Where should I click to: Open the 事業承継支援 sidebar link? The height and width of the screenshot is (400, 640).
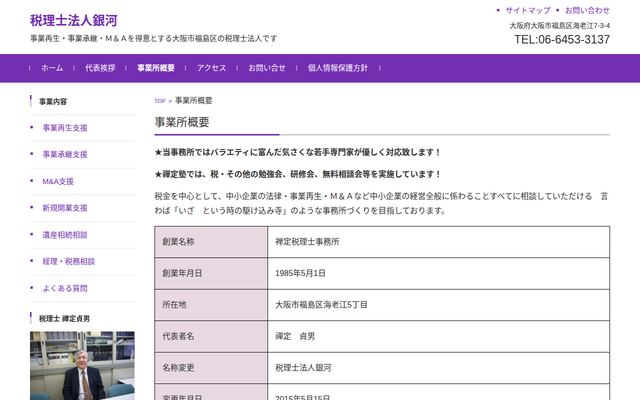(65, 154)
